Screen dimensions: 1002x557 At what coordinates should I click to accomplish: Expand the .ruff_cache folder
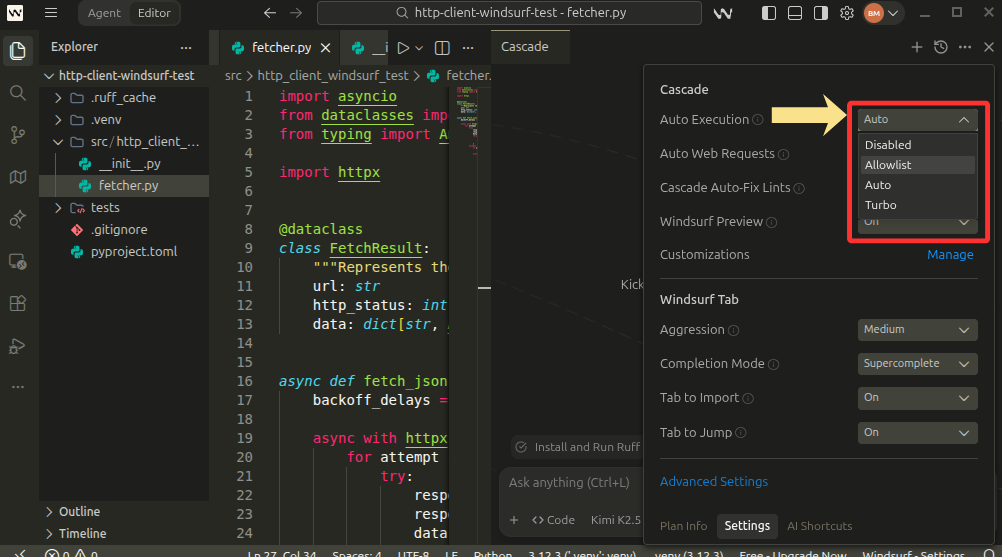pyautogui.click(x=124, y=98)
